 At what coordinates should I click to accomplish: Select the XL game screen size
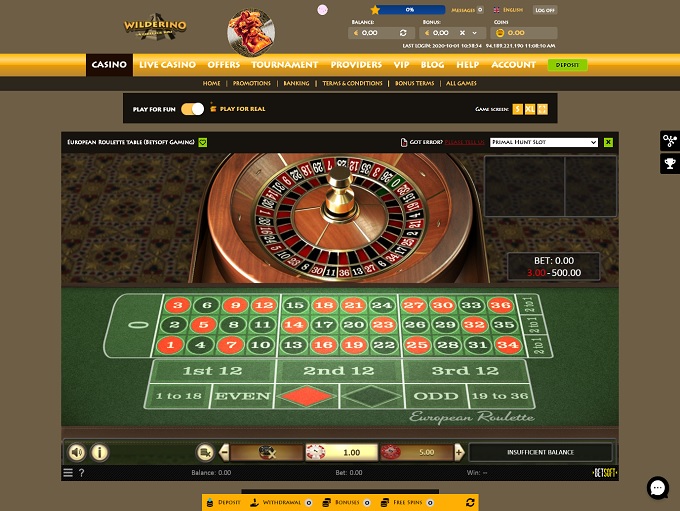tap(530, 109)
